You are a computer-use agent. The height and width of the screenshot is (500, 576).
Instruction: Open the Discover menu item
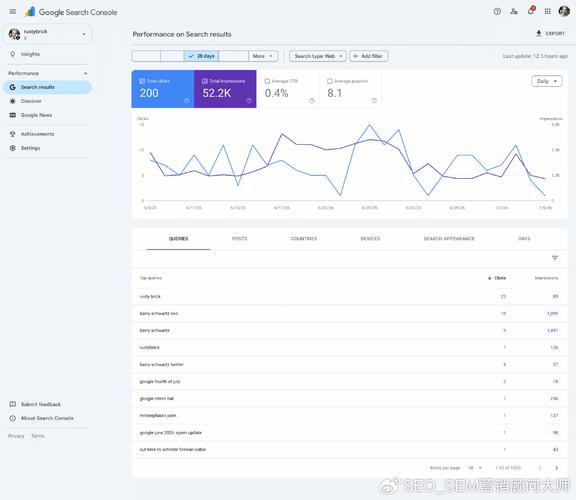[47, 101]
